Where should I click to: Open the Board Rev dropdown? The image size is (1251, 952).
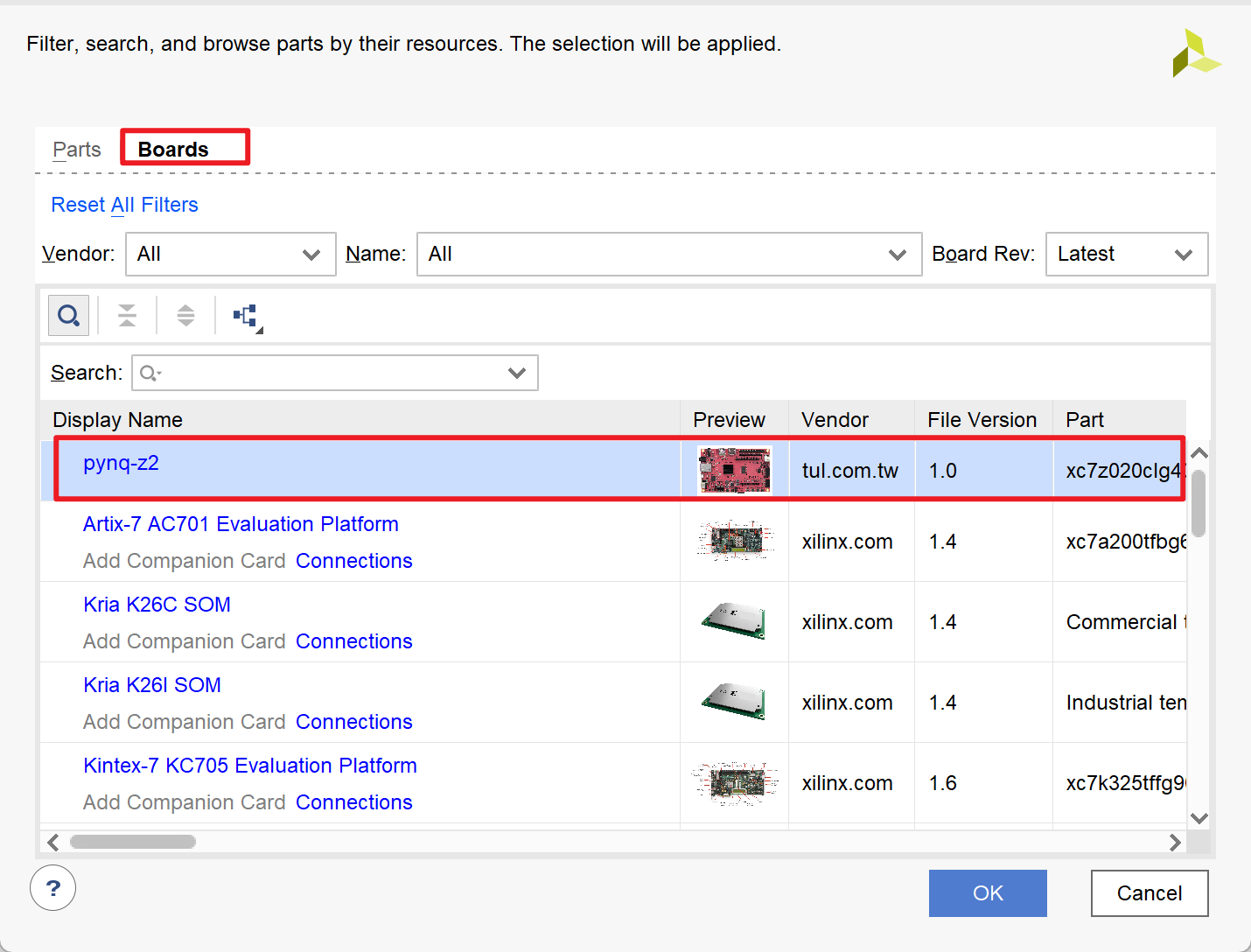1127,254
